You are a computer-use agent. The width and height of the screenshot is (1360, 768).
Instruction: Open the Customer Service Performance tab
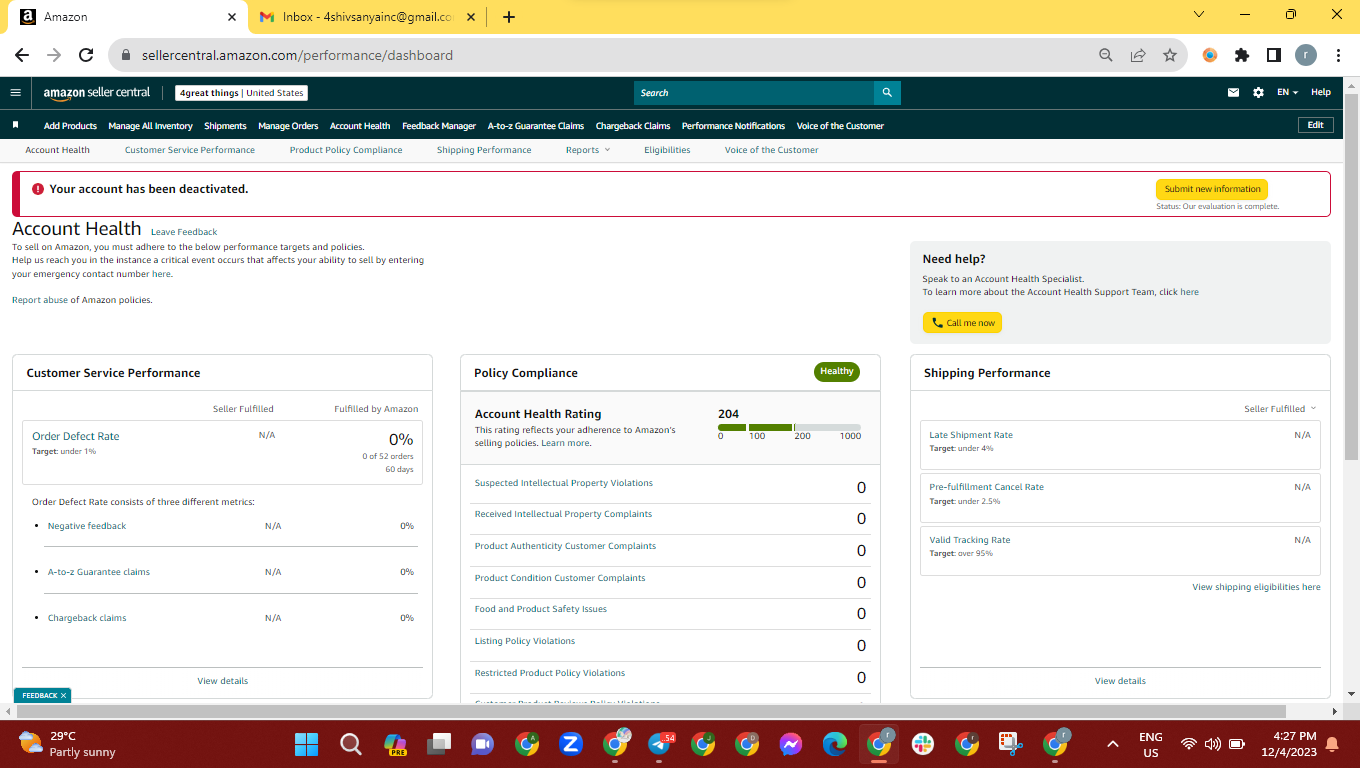(x=190, y=150)
